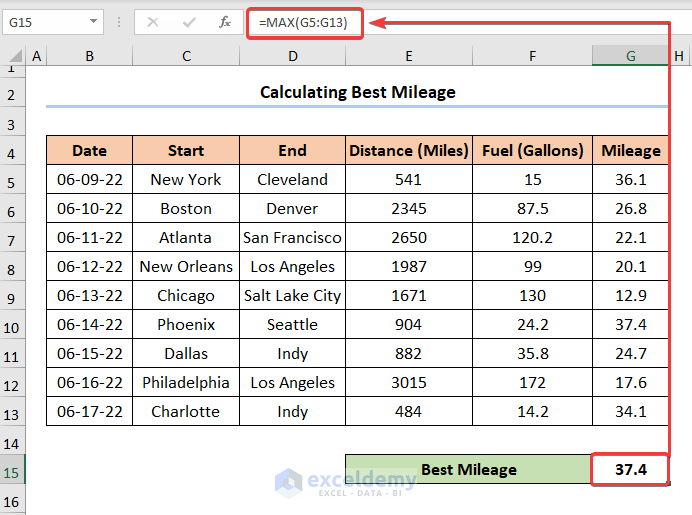
Task: Click the Cancel (X) formula bar icon
Action: (x=153, y=22)
